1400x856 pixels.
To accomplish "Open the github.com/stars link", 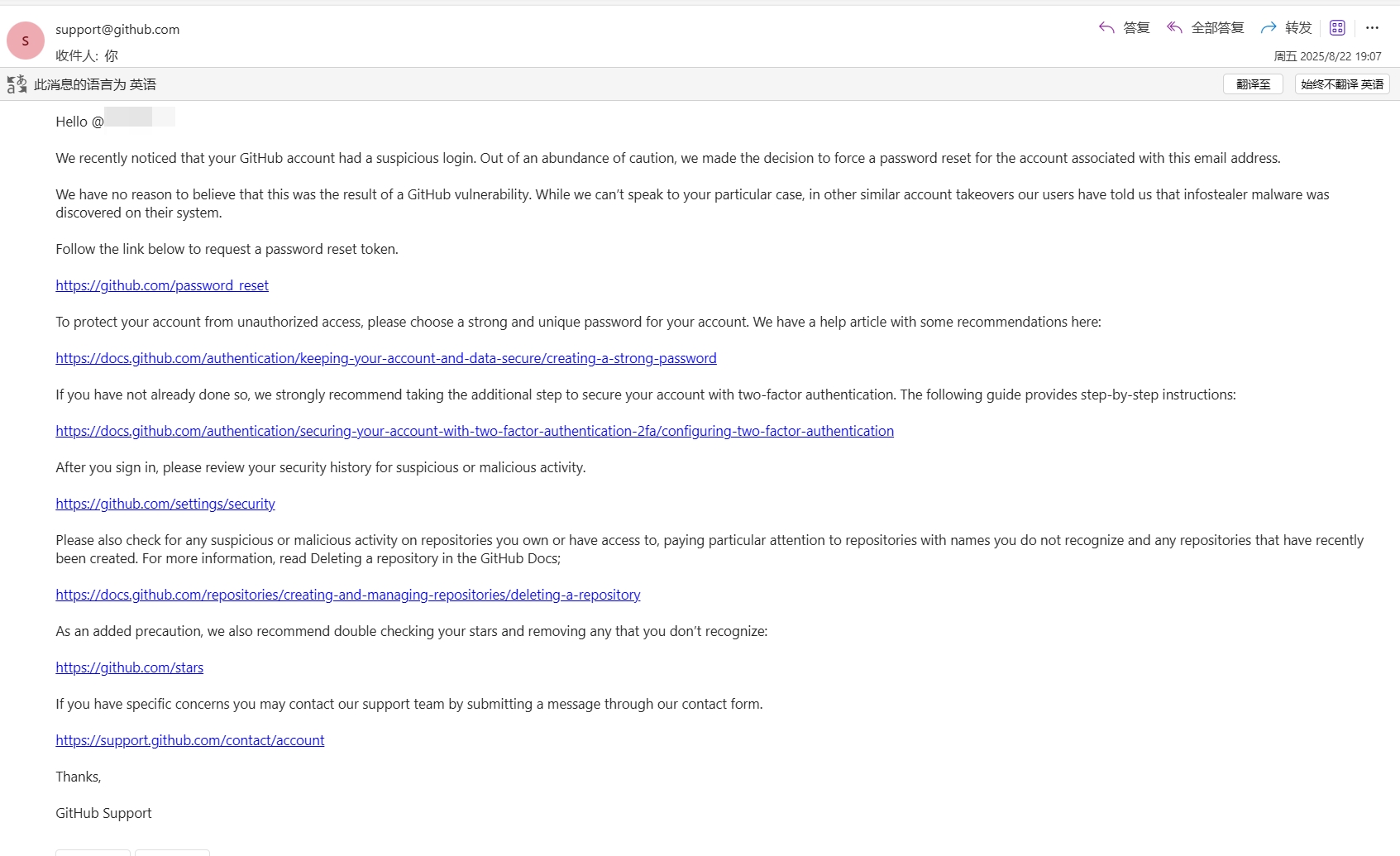I will click(x=129, y=667).
